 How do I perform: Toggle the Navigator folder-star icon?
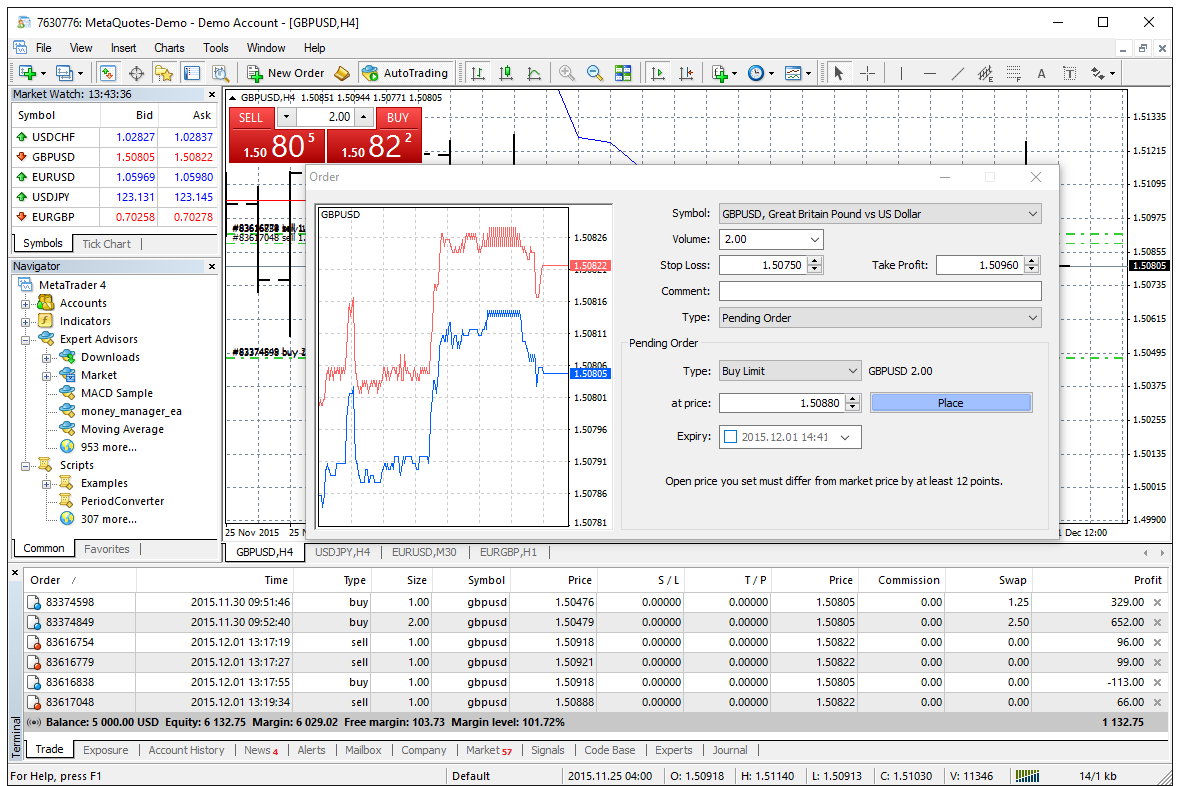(163, 73)
